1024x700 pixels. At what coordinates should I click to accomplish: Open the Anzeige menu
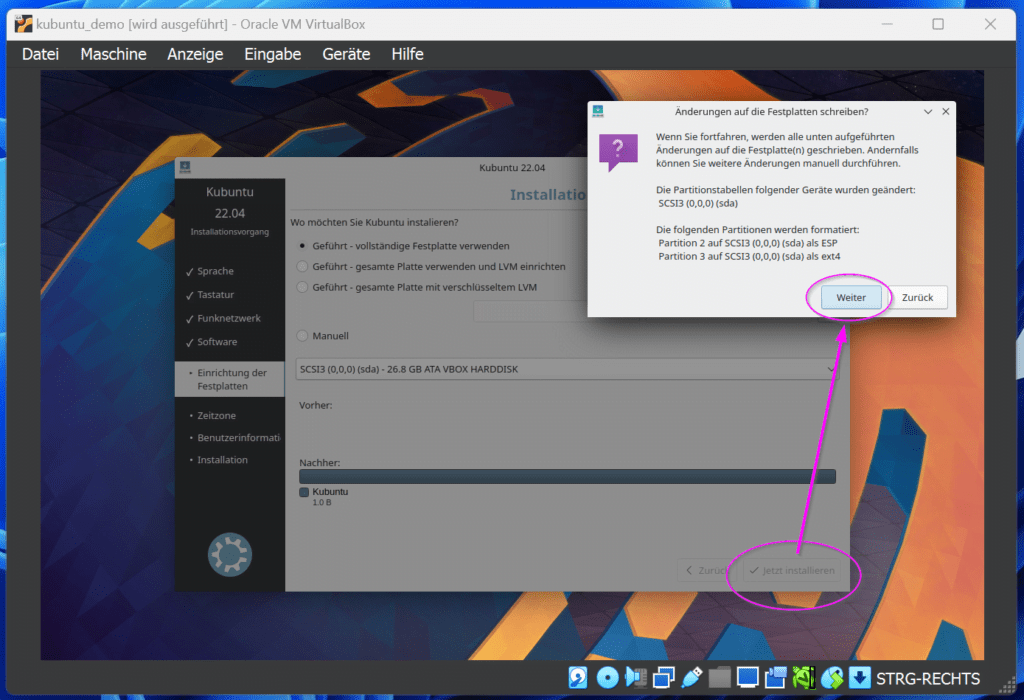pyautogui.click(x=195, y=54)
